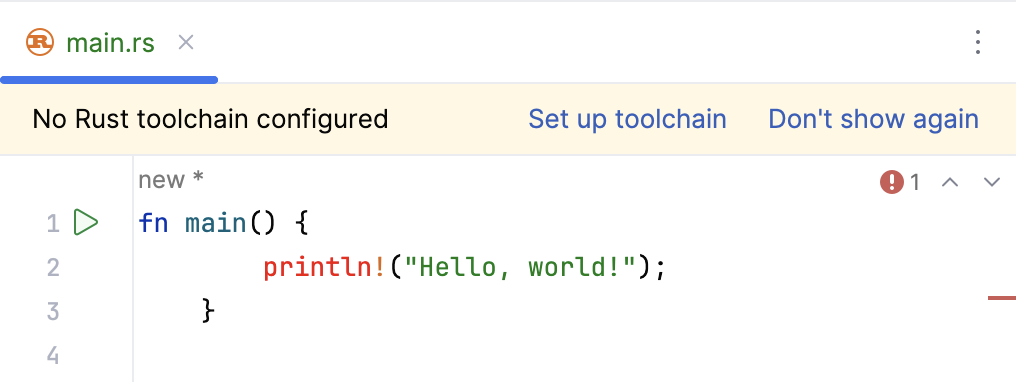The width and height of the screenshot is (1016, 382).
Task: Click the line number 2 in gutter
Action: [53, 267]
